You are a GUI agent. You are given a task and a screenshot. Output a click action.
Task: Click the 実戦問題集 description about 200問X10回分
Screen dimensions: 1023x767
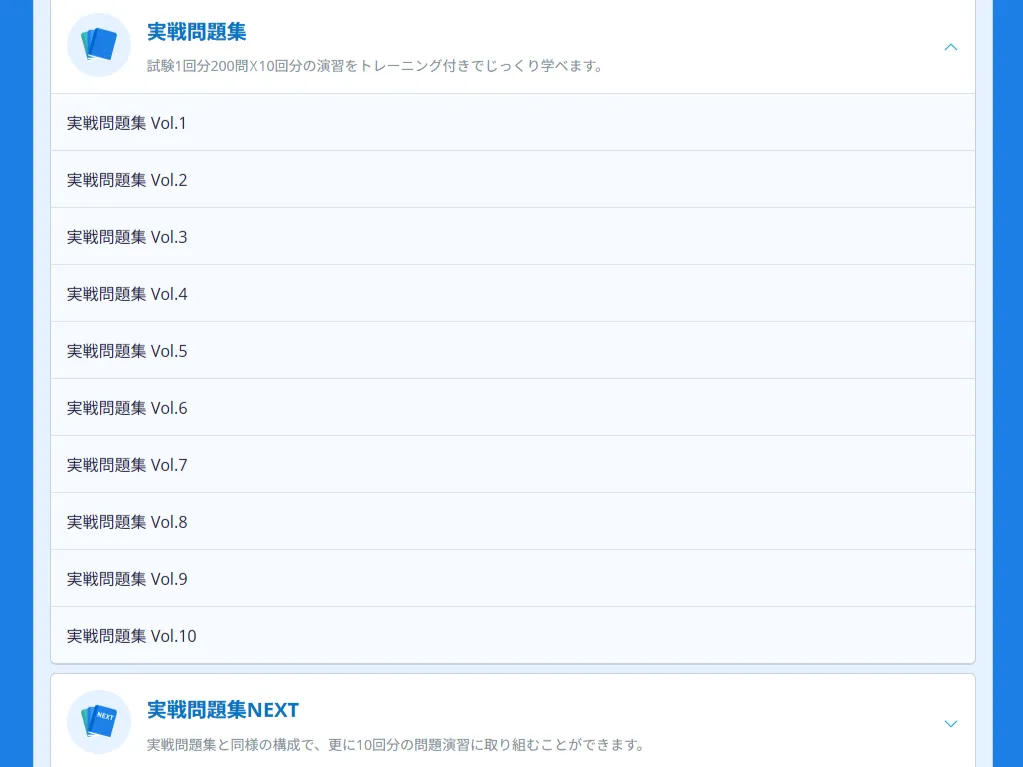pyautogui.click(x=374, y=67)
